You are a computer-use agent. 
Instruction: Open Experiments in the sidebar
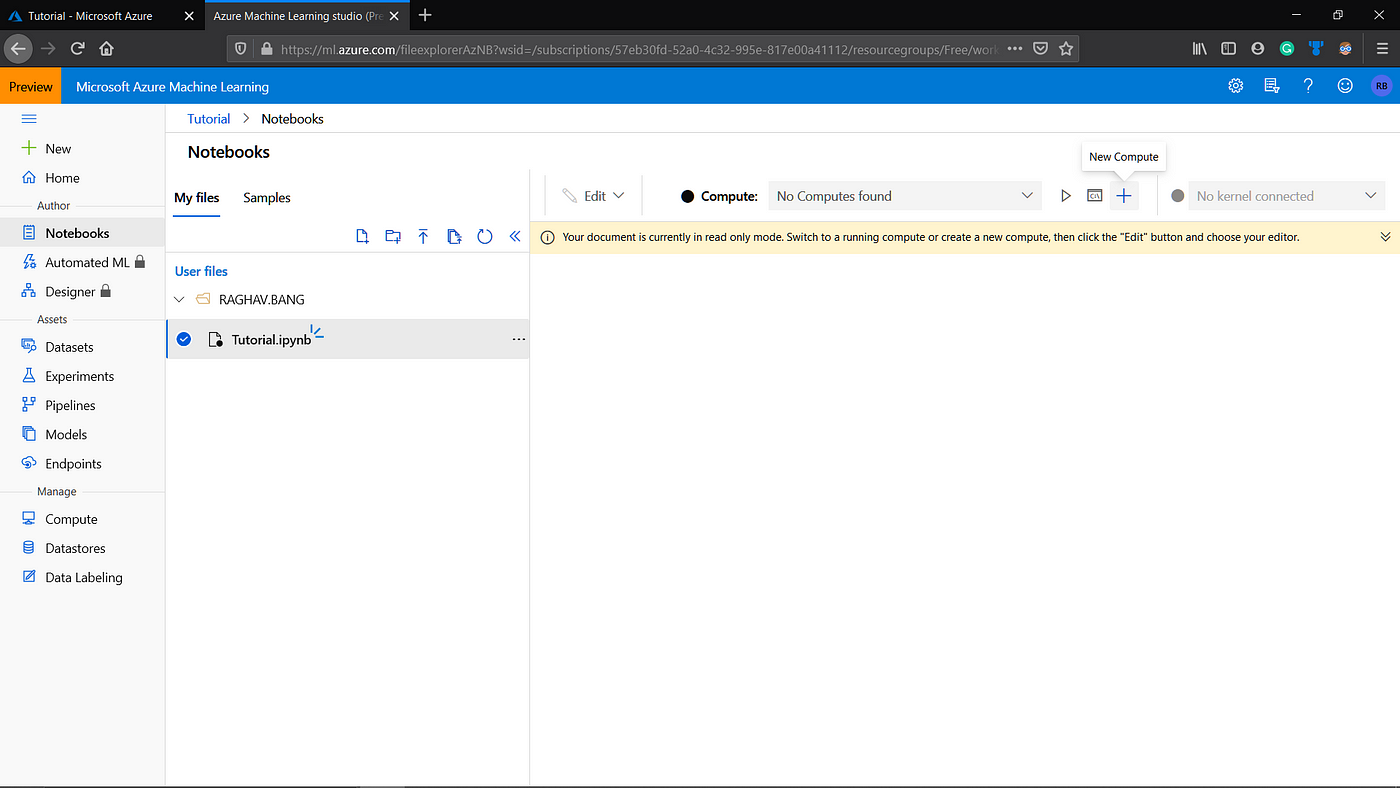82,376
